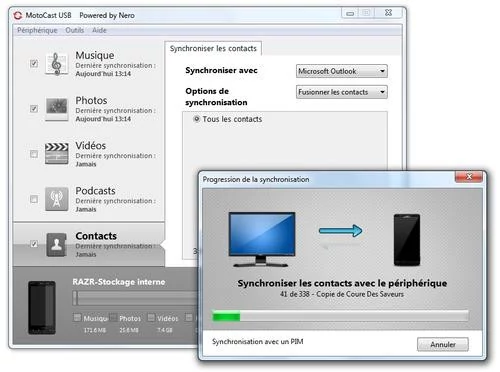Click the Podcasts antenna icon
The image size is (500, 372).
57,199
